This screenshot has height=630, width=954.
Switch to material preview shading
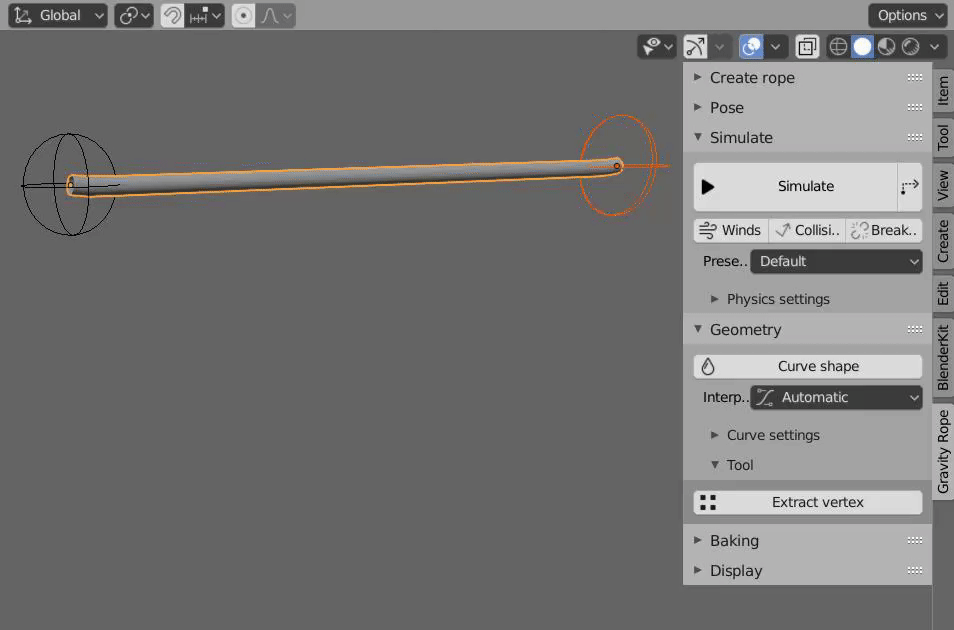886,46
